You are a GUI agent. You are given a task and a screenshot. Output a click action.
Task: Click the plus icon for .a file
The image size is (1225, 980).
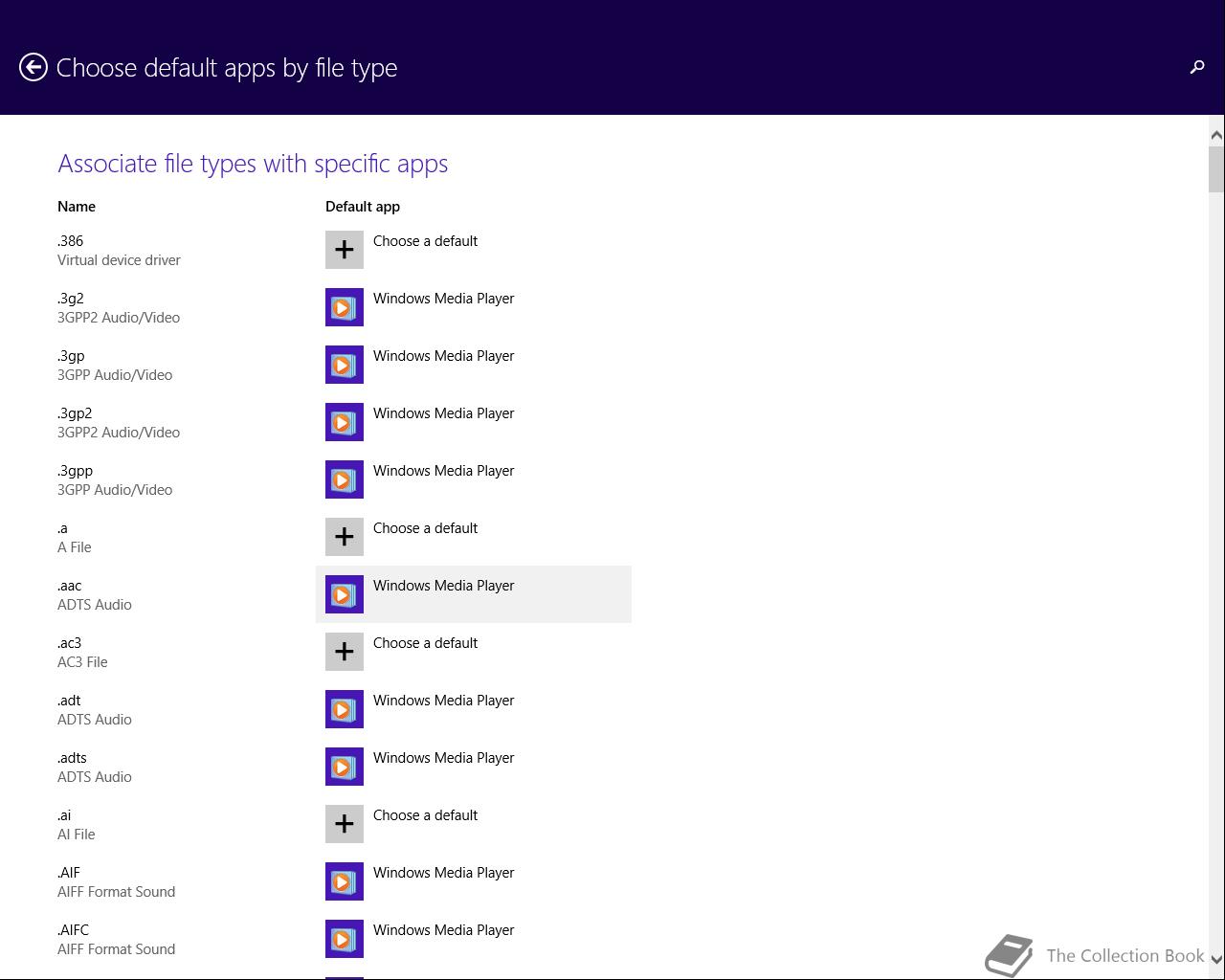(345, 537)
